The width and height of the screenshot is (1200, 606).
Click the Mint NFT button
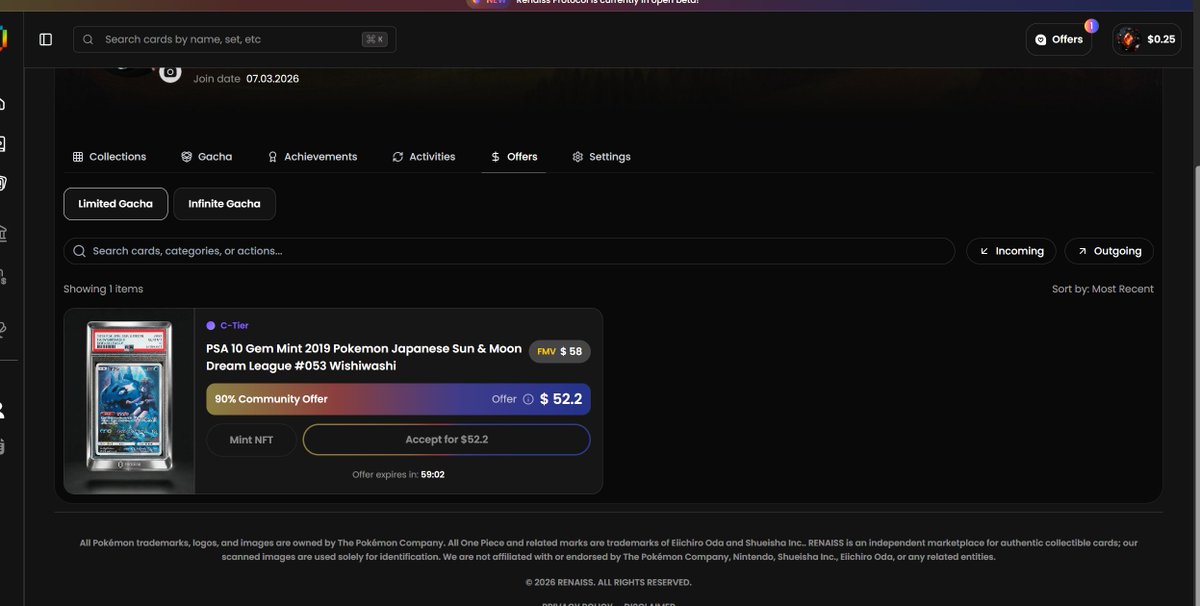(251, 440)
